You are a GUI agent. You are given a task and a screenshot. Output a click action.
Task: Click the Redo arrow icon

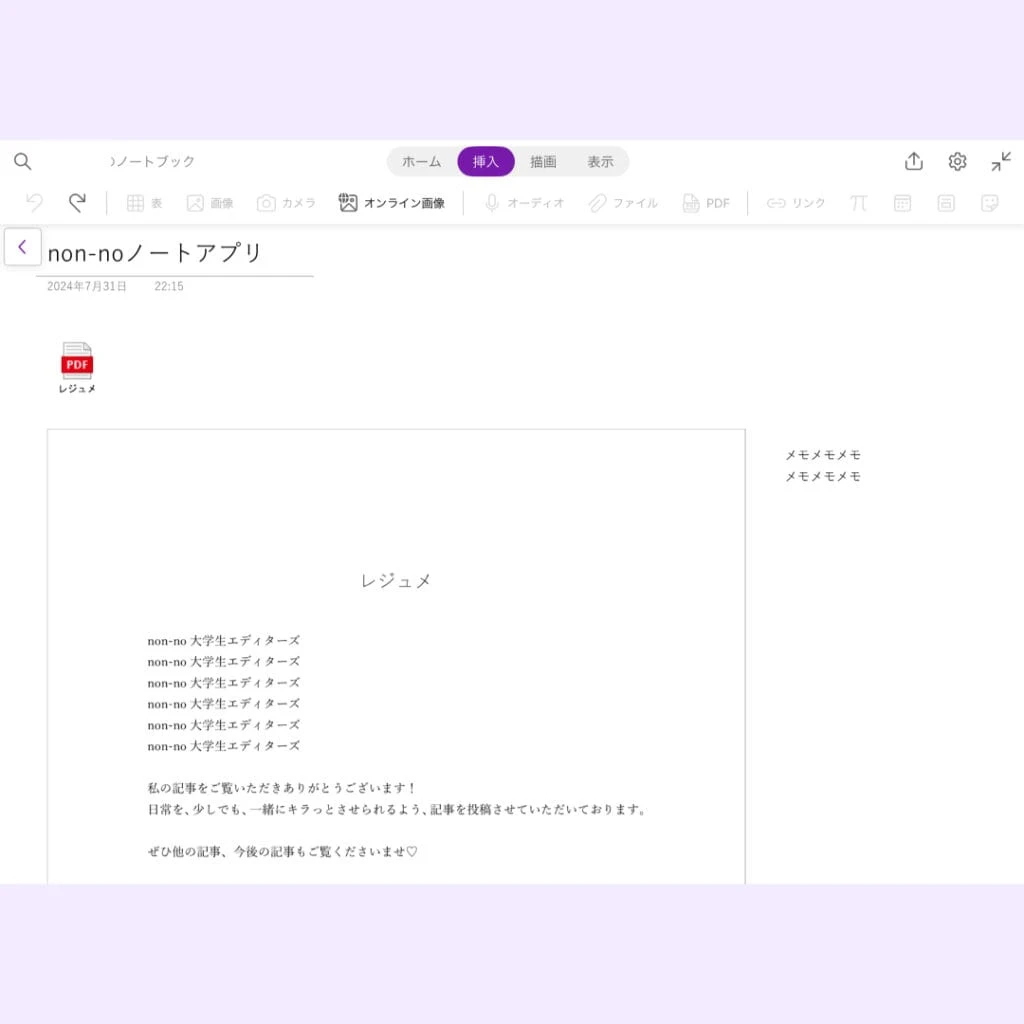coord(78,202)
